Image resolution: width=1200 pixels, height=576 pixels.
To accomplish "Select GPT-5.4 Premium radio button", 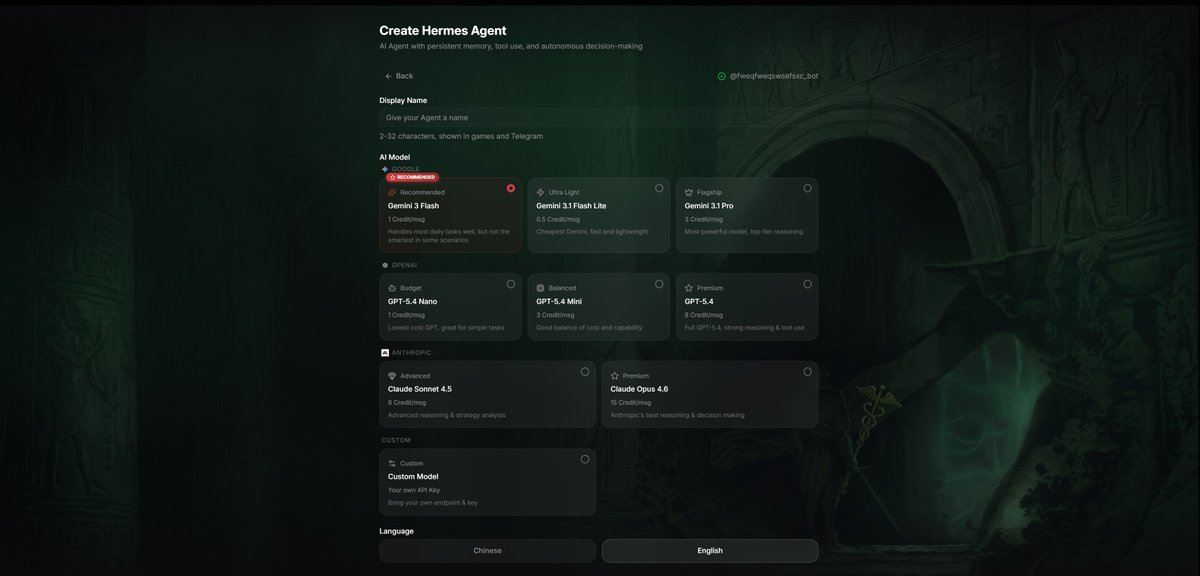I will click(807, 284).
